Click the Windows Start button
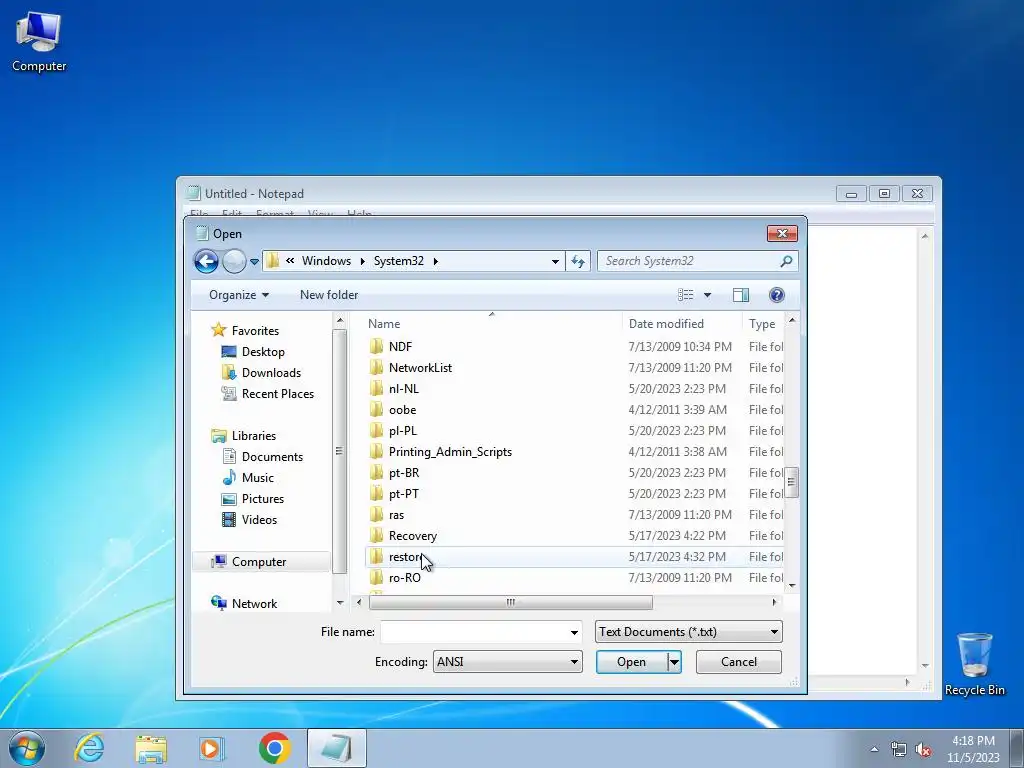 (27, 748)
